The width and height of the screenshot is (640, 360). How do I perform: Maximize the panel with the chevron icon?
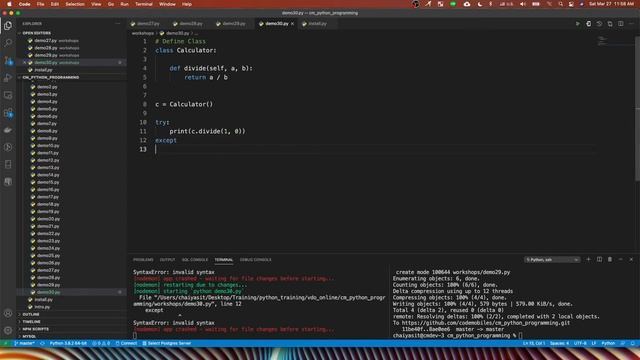tap(620, 260)
